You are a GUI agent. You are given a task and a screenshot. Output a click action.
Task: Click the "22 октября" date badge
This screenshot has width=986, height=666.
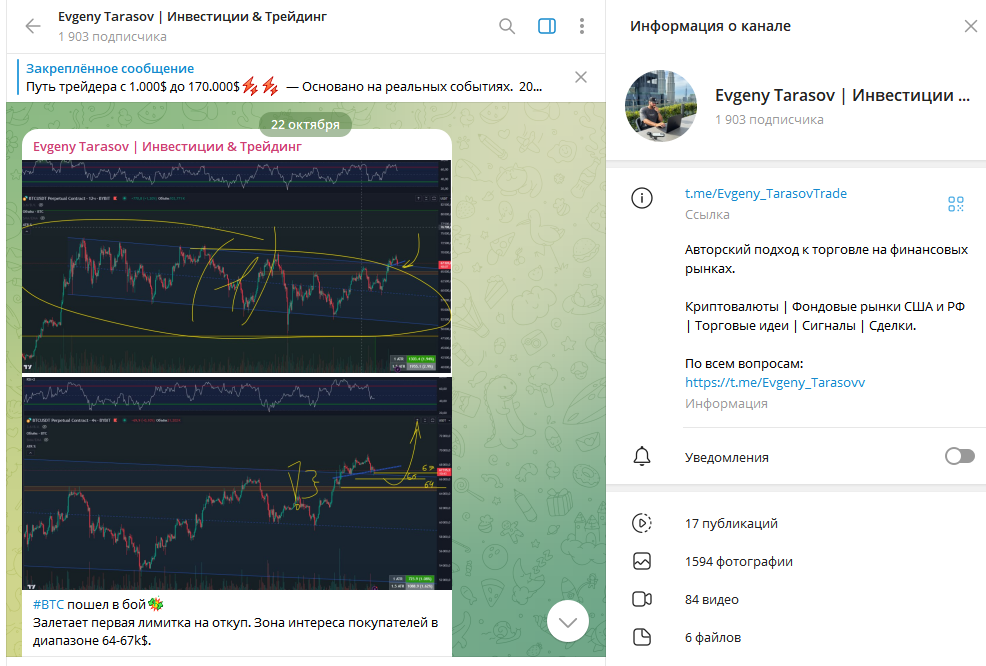(305, 125)
